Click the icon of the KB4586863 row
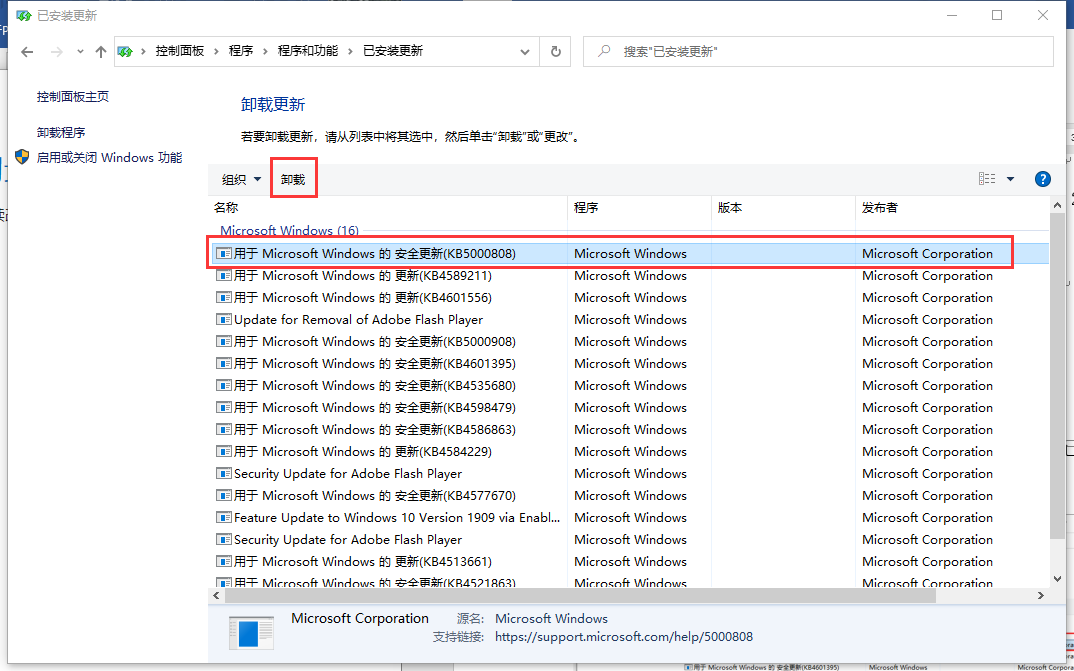 click(x=223, y=429)
